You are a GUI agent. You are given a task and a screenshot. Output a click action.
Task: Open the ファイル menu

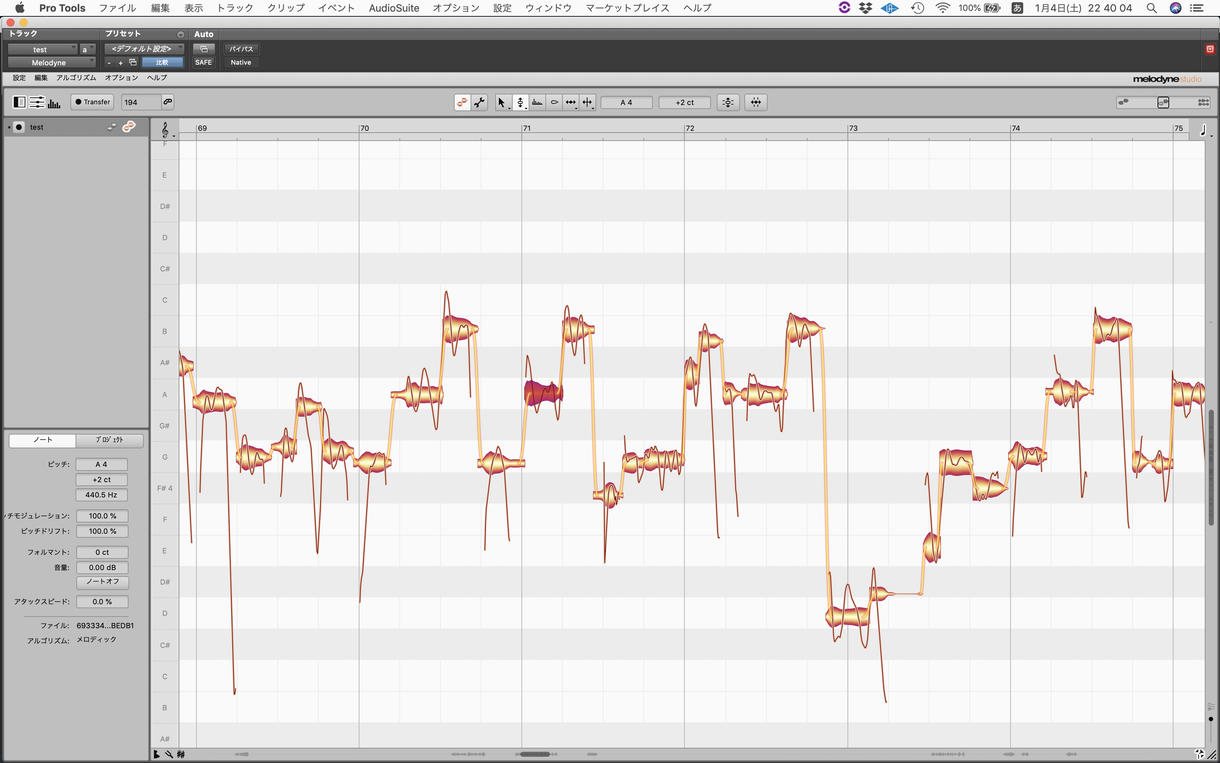117,8
